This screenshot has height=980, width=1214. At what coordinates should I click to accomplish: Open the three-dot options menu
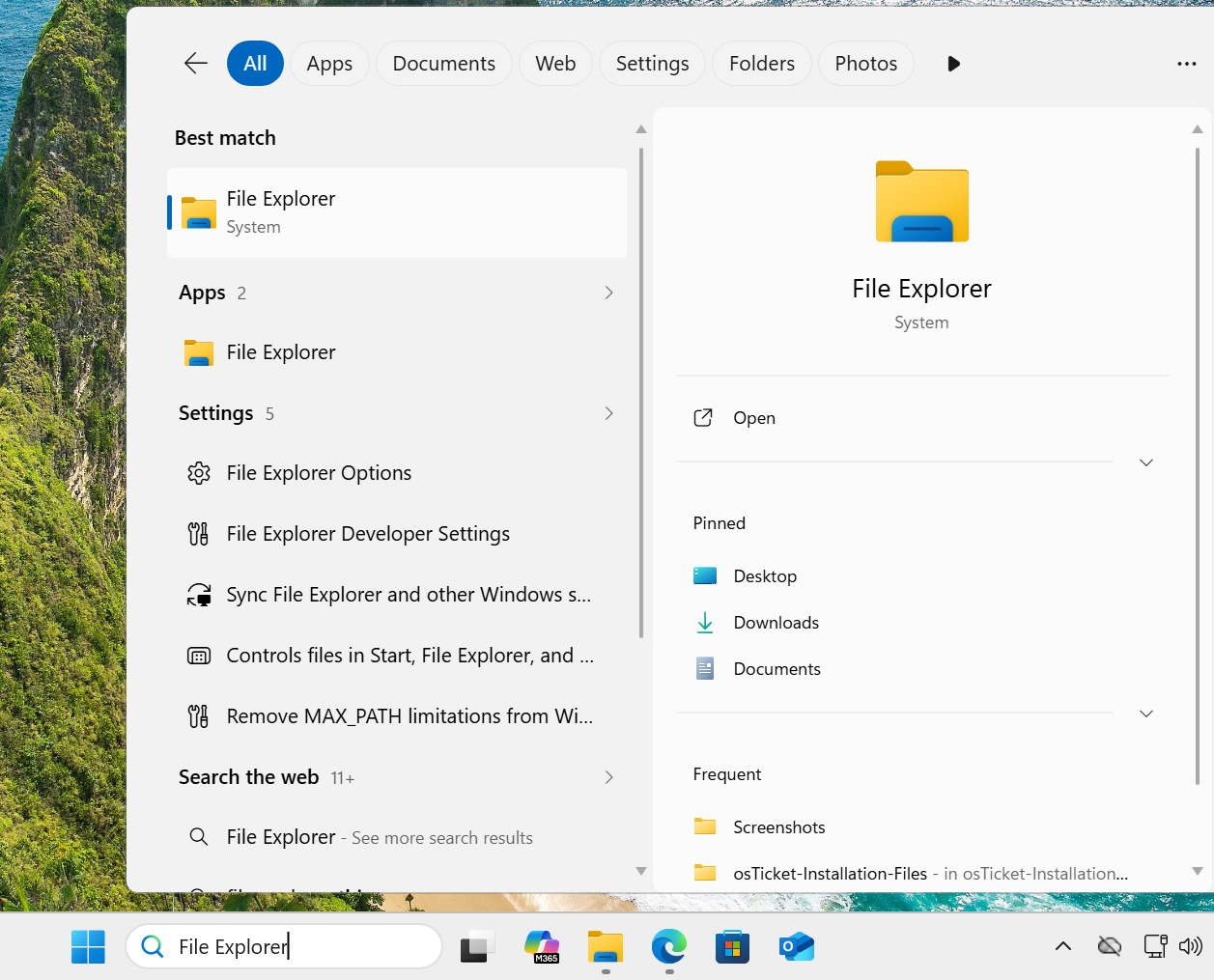pyautogui.click(x=1187, y=64)
